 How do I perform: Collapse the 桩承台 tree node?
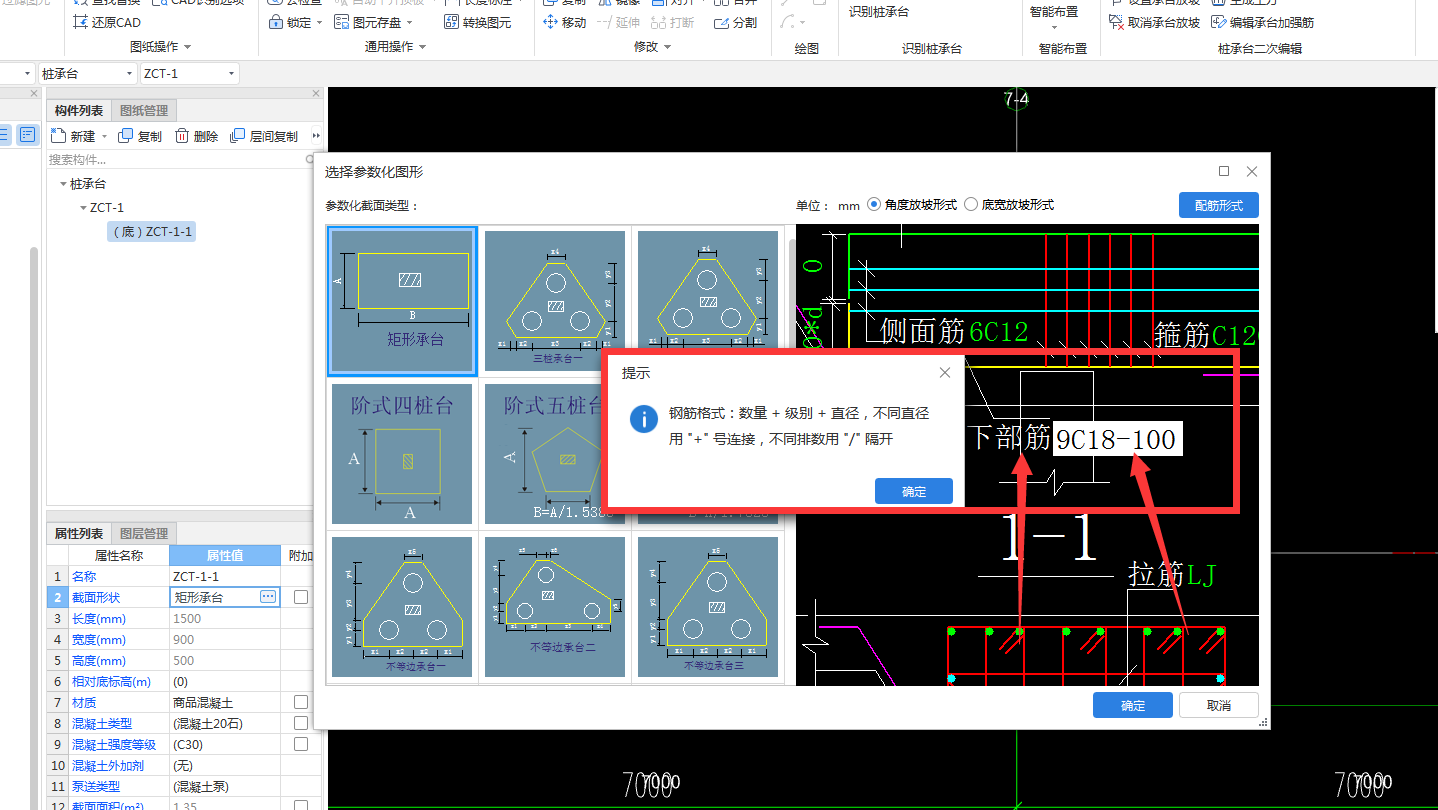coord(64,184)
